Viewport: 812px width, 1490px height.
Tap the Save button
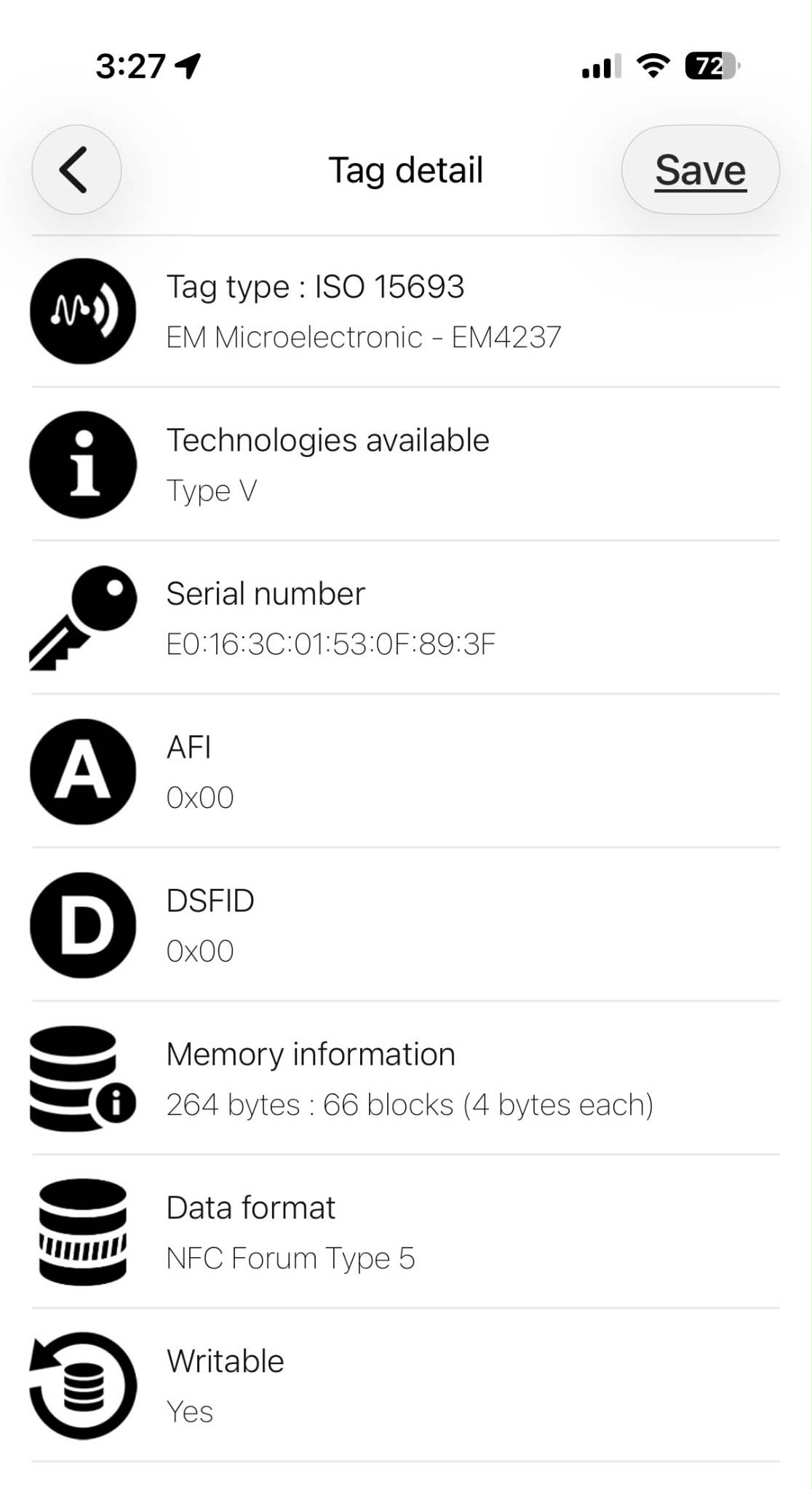[701, 170]
